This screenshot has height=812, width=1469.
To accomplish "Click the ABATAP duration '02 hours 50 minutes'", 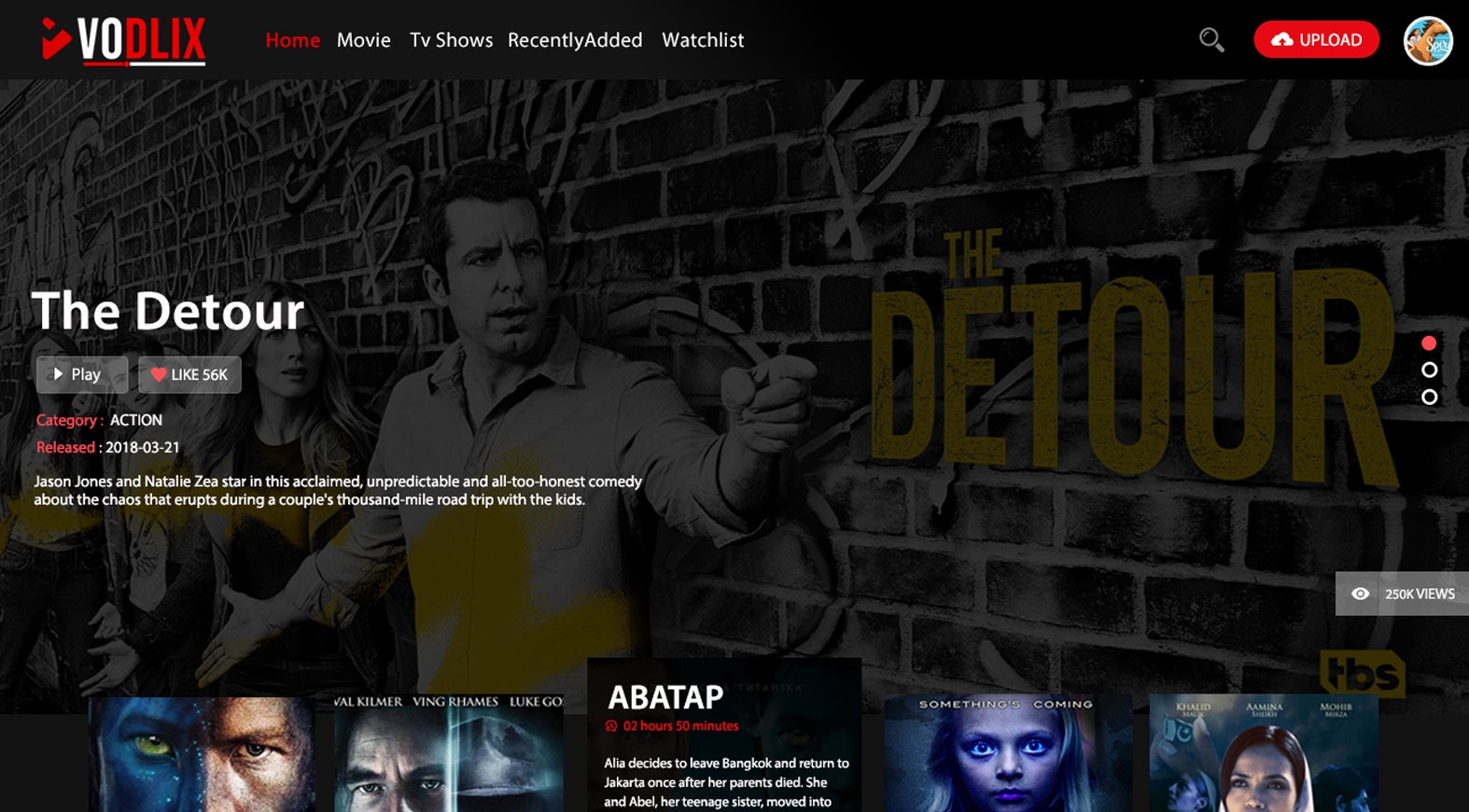I will pos(680,725).
